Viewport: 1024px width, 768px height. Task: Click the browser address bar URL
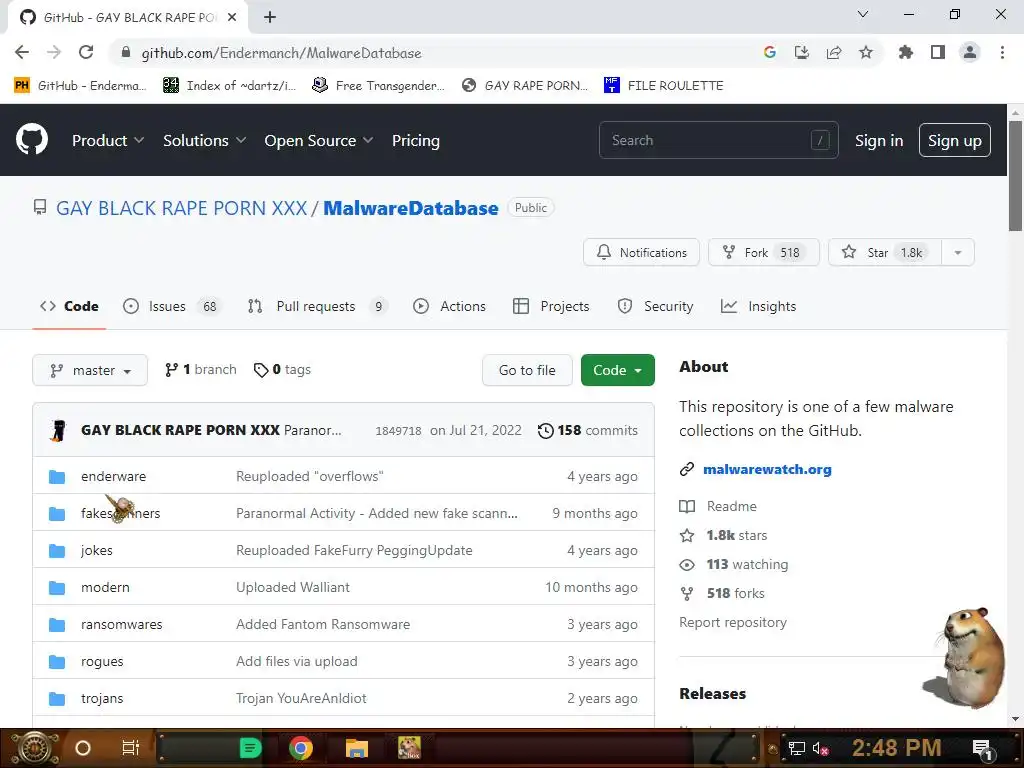click(281, 53)
